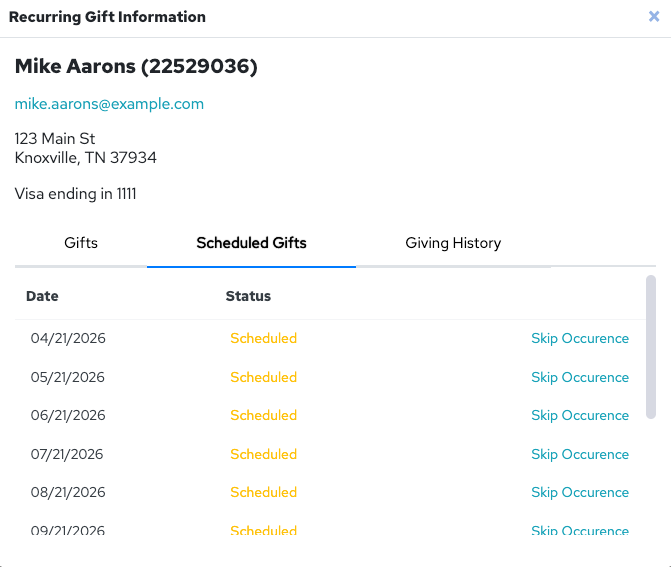The width and height of the screenshot is (671, 567).
Task: Open the mike.aarons@example.com email link
Action: pyautogui.click(x=109, y=104)
